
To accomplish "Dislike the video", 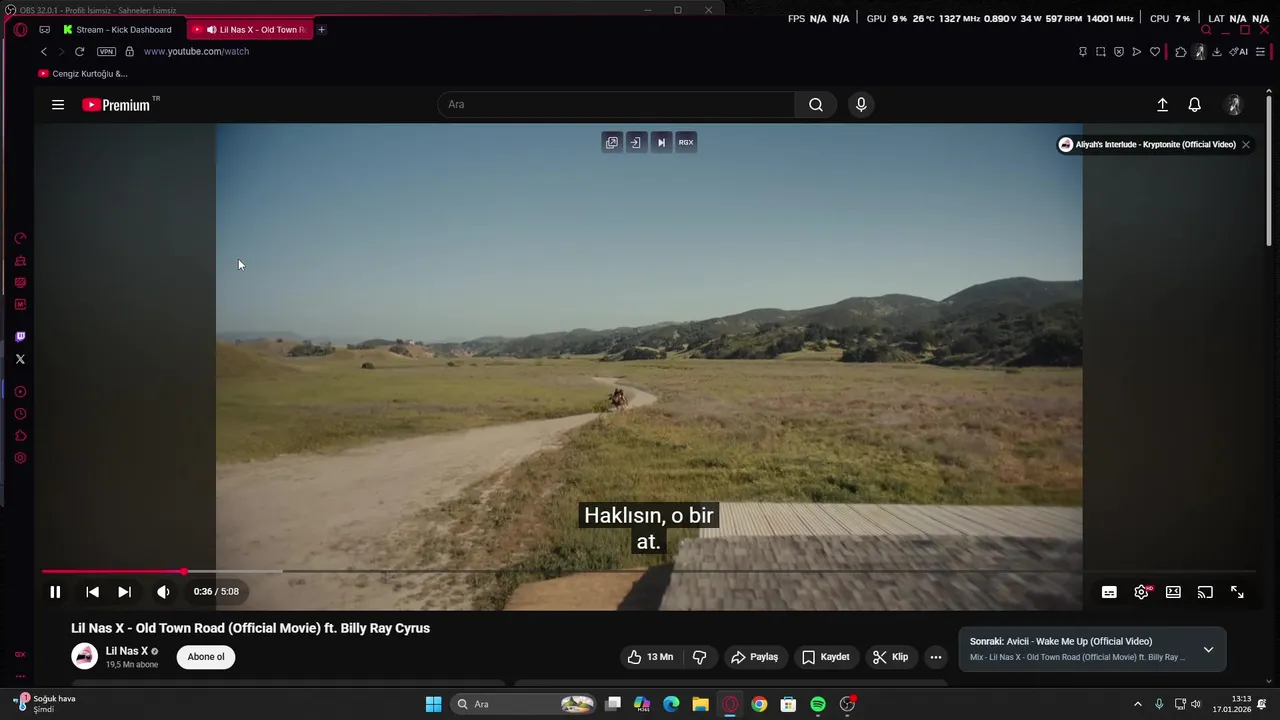I will click(x=700, y=657).
